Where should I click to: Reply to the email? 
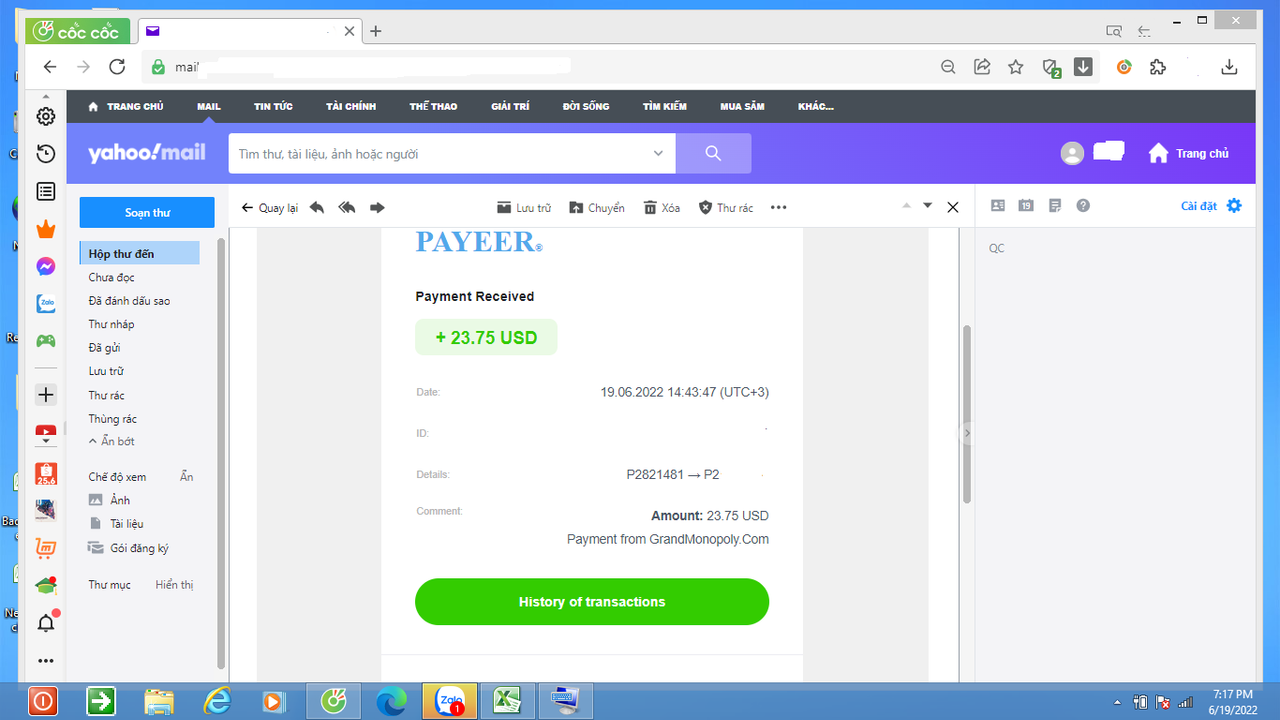(x=317, y=207)
